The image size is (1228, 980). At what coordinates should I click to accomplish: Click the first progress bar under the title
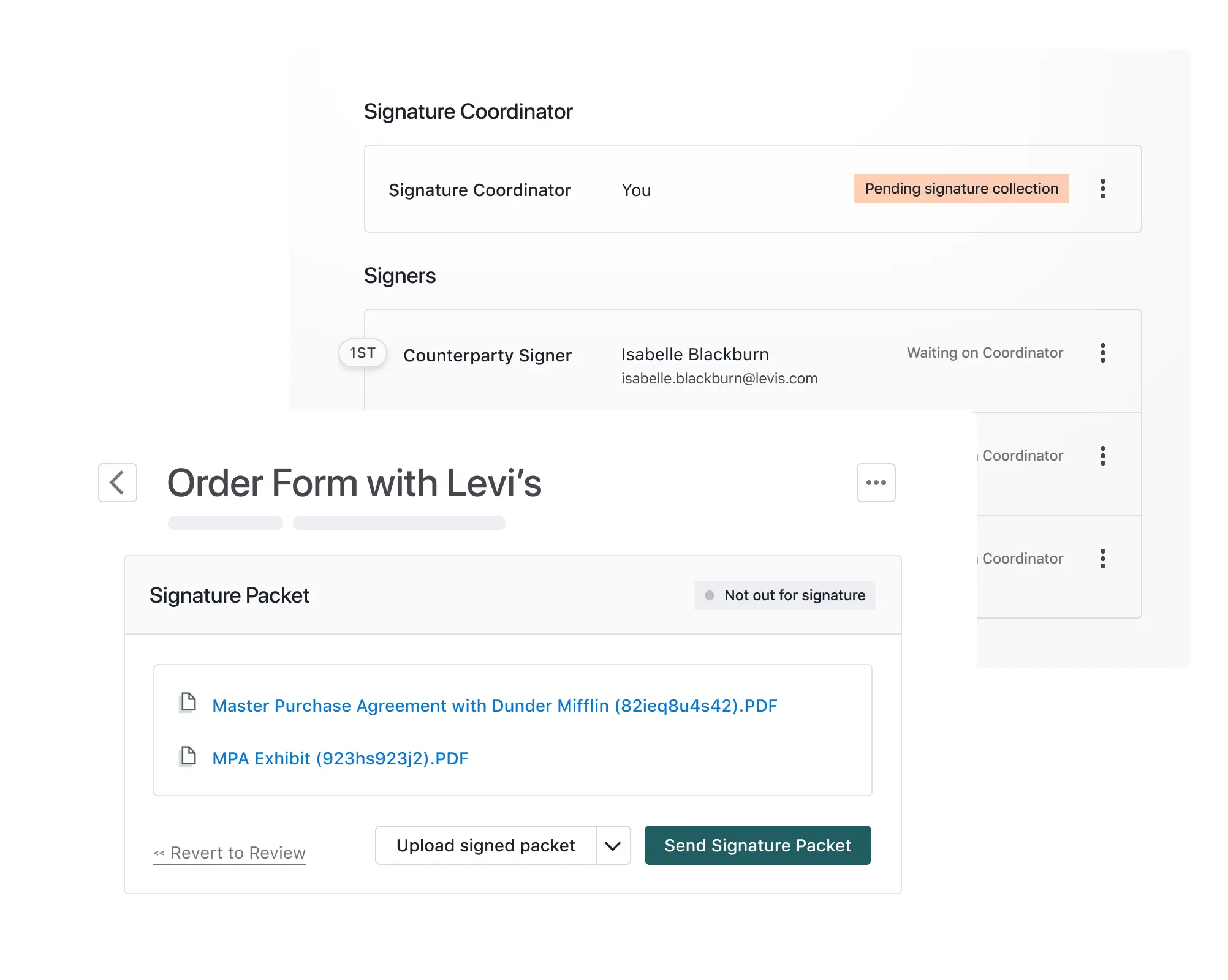tap(225, 523)
